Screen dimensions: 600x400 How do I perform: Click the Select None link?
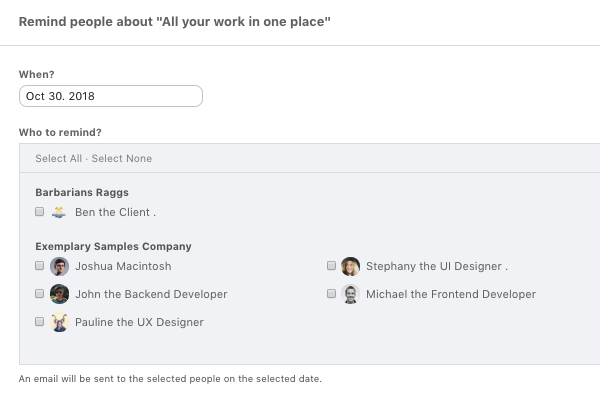[122, 158]
